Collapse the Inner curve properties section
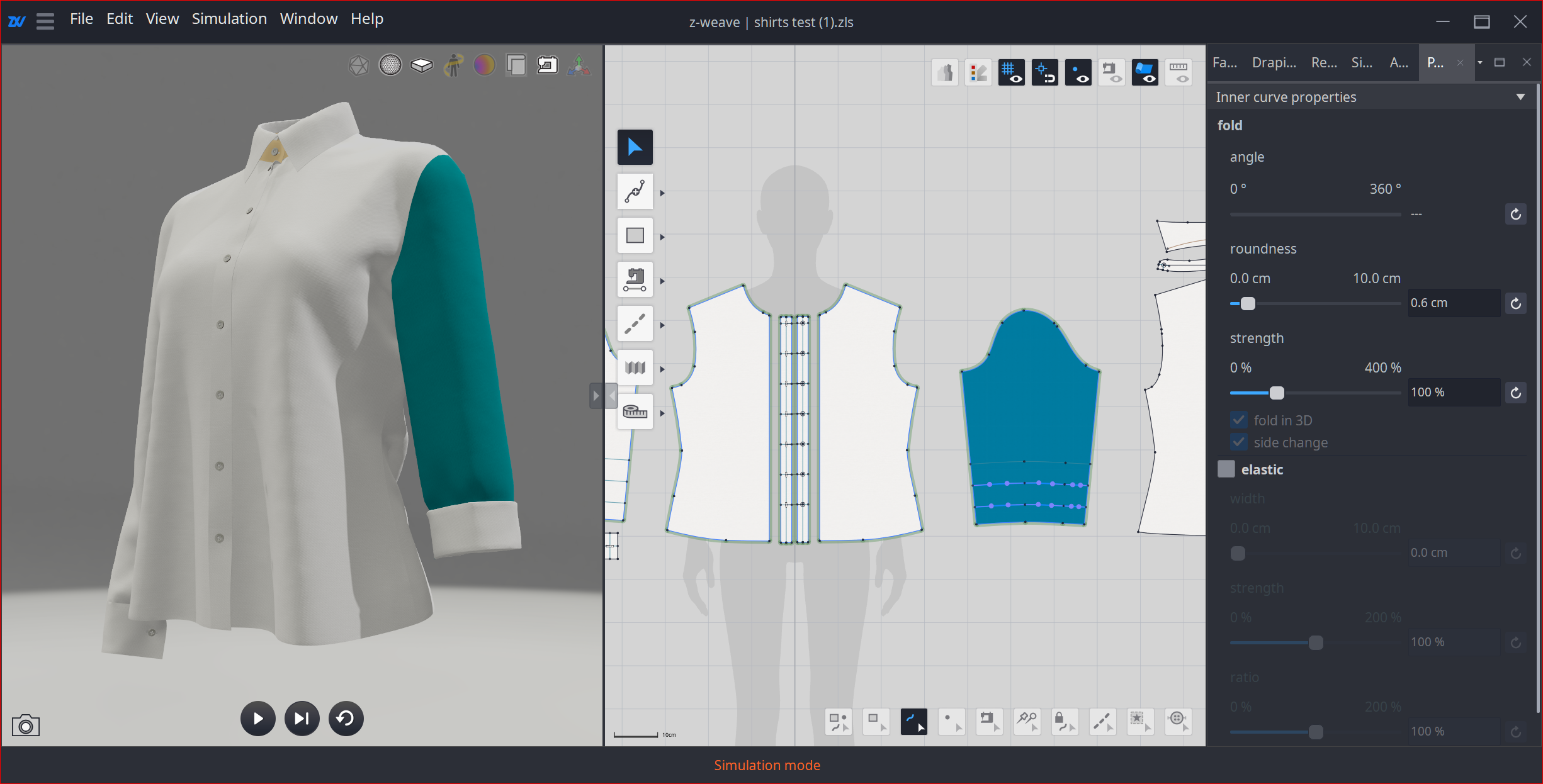Image resolution: width=1543 pixels, height=784 pixels. pyautogui.click(x=1520, y=97)
